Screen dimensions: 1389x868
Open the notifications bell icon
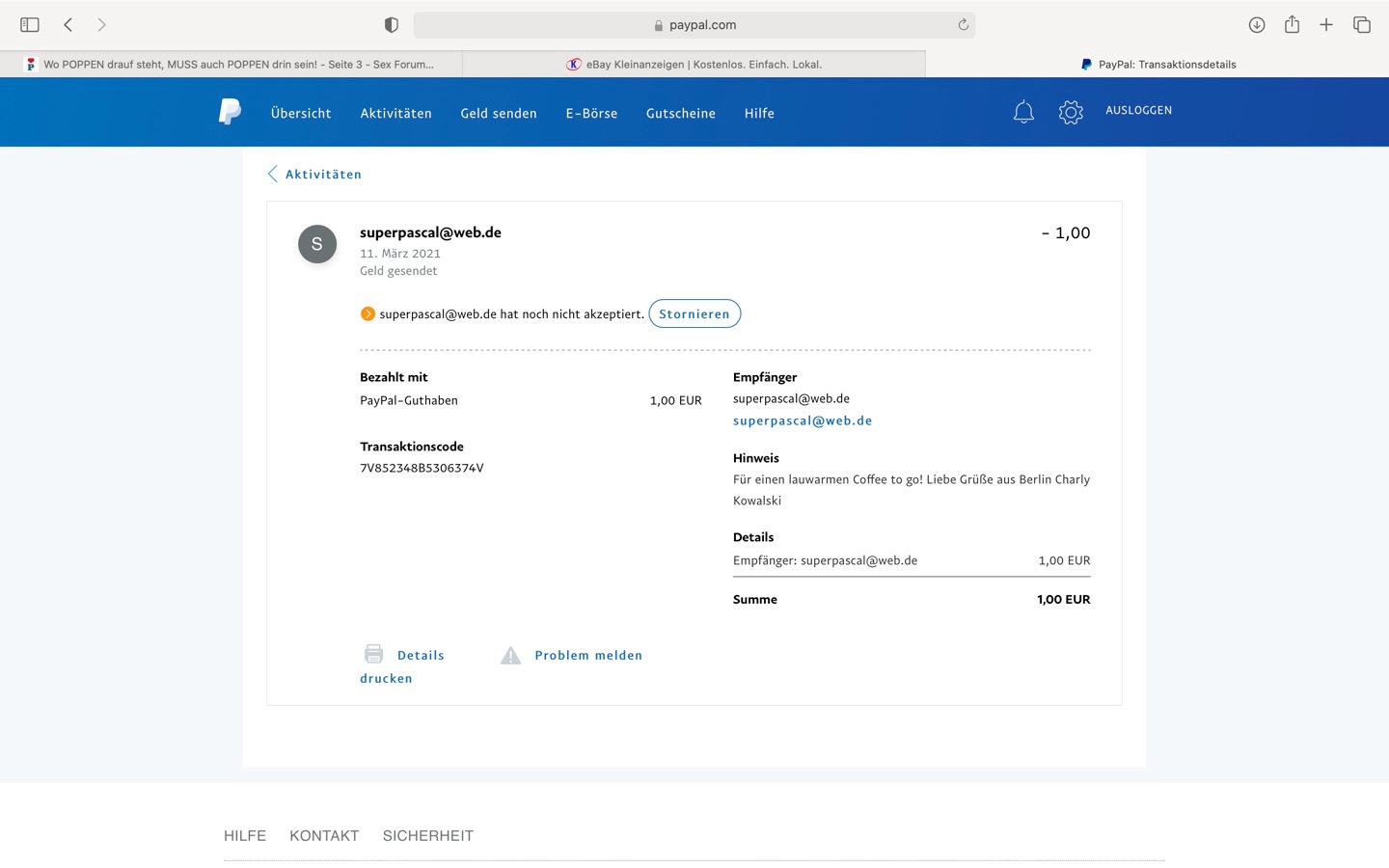tap(1023, 112)
